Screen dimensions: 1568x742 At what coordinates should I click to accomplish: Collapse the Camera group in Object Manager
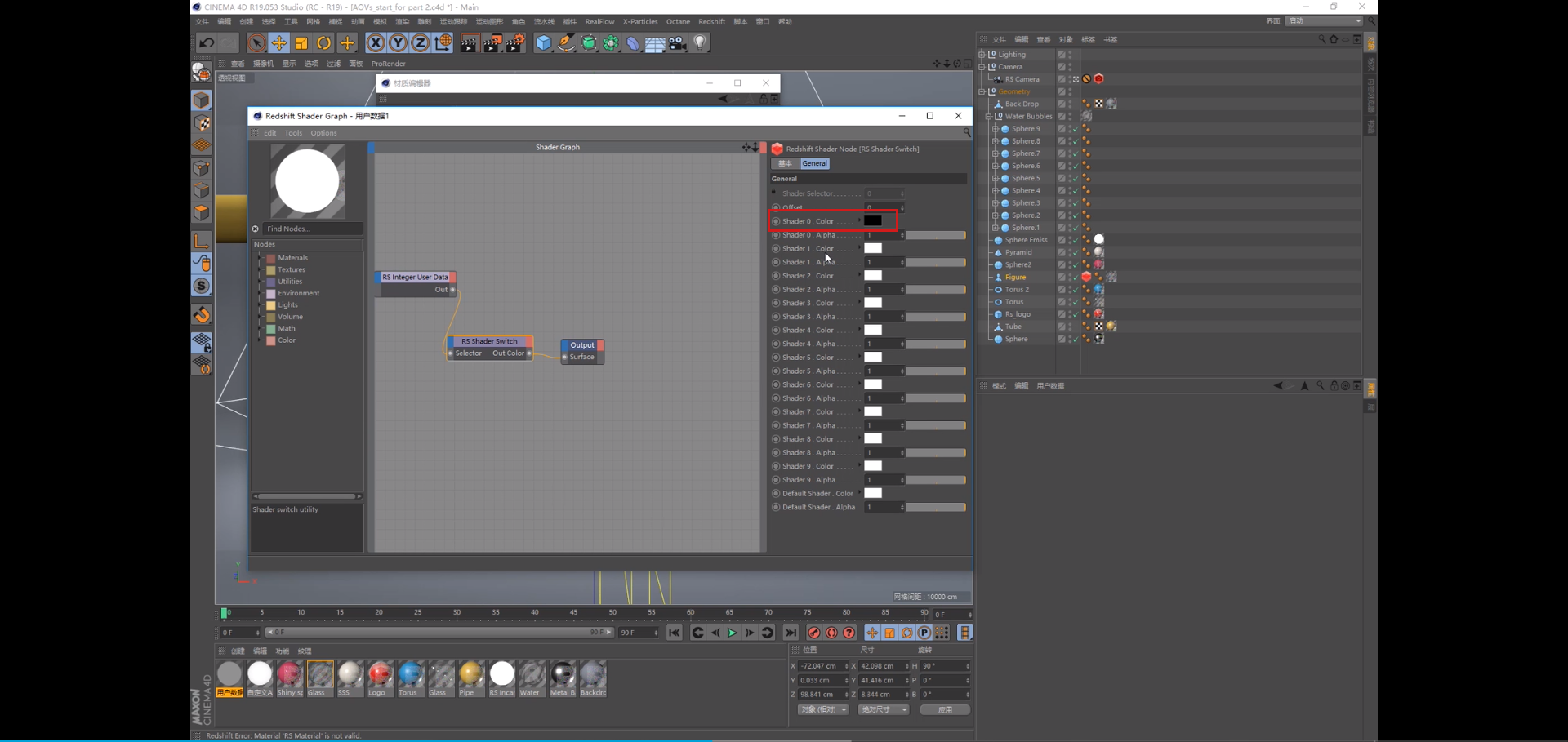coord(982,67)
